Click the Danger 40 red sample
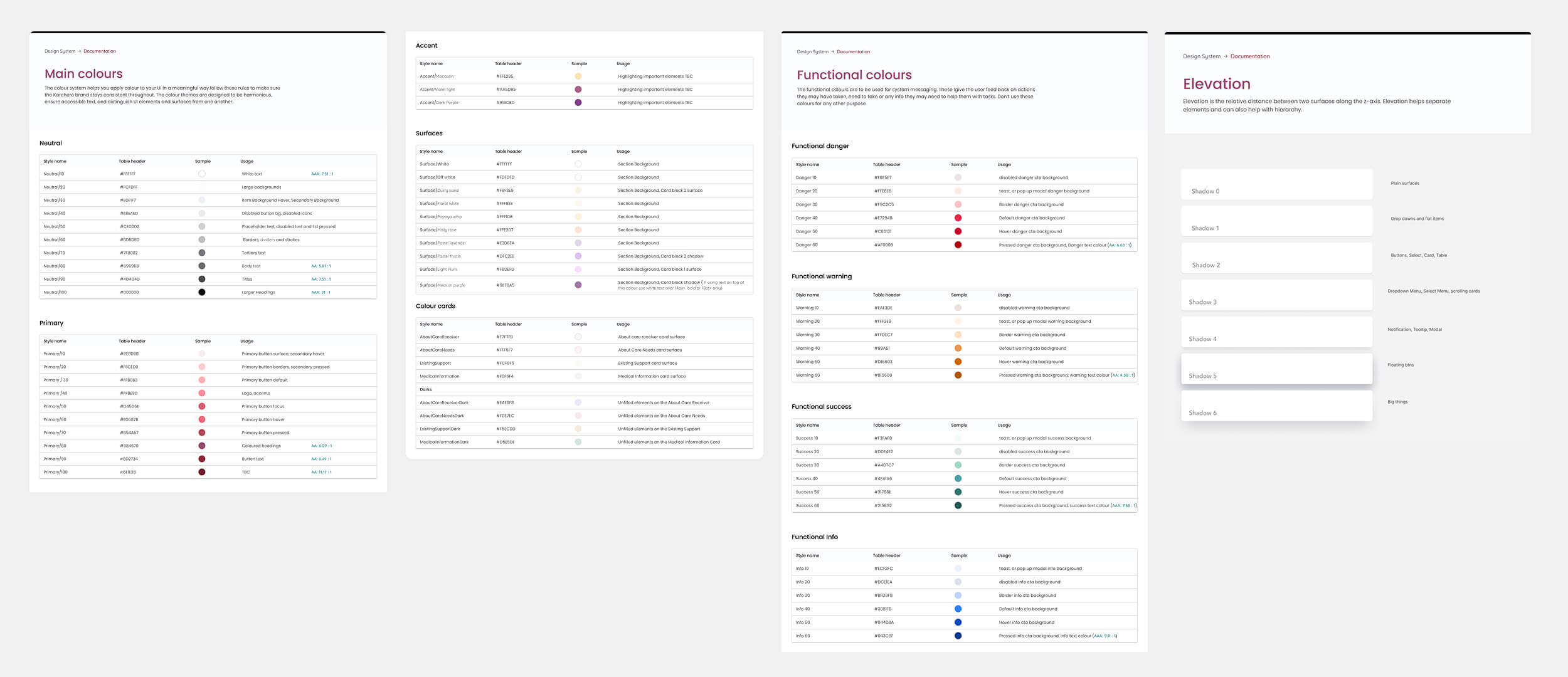The height and width of the screenshot is (677, 1568). pos(958,218)
